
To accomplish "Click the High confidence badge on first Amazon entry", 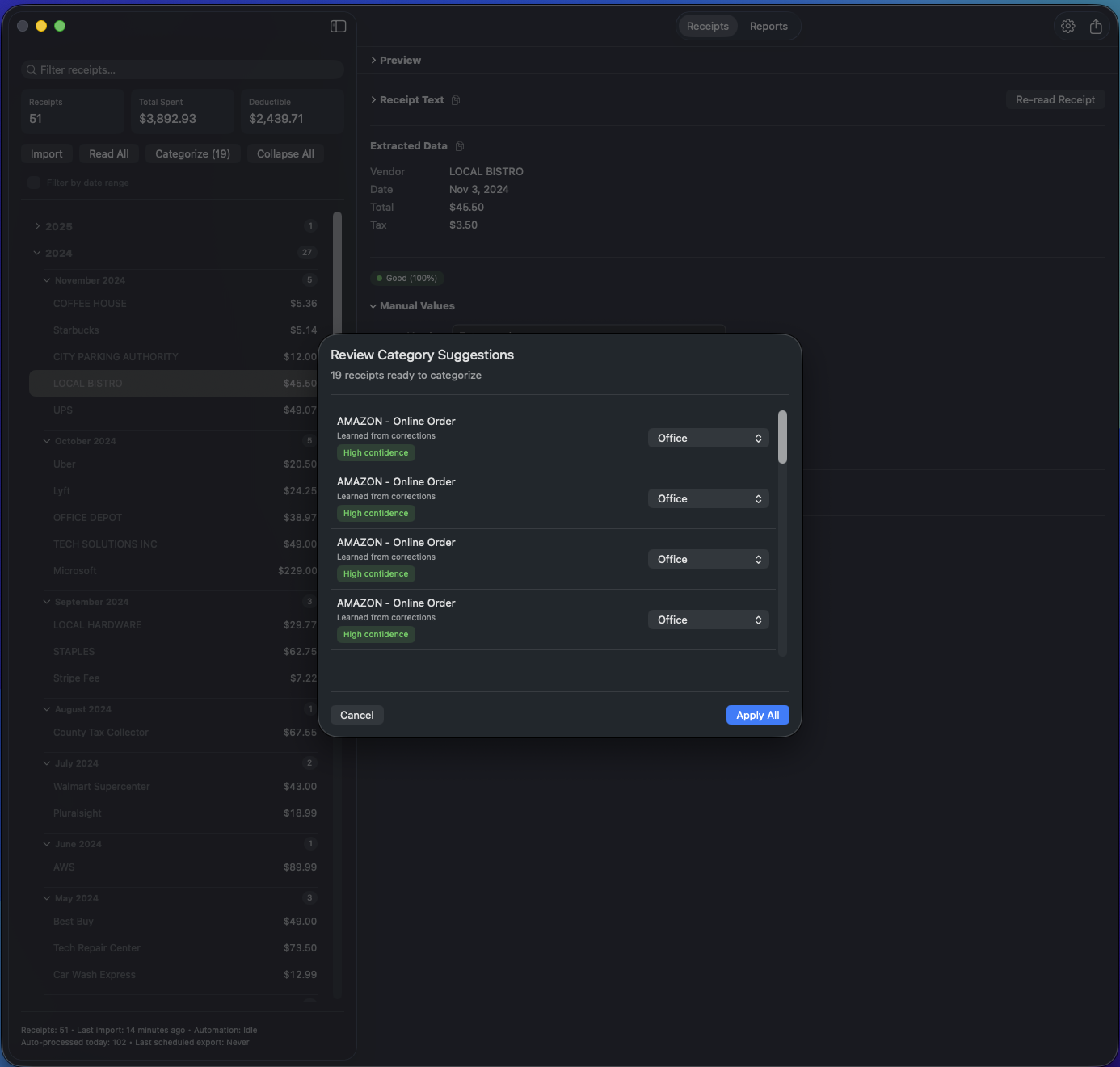I will point(375,452).
